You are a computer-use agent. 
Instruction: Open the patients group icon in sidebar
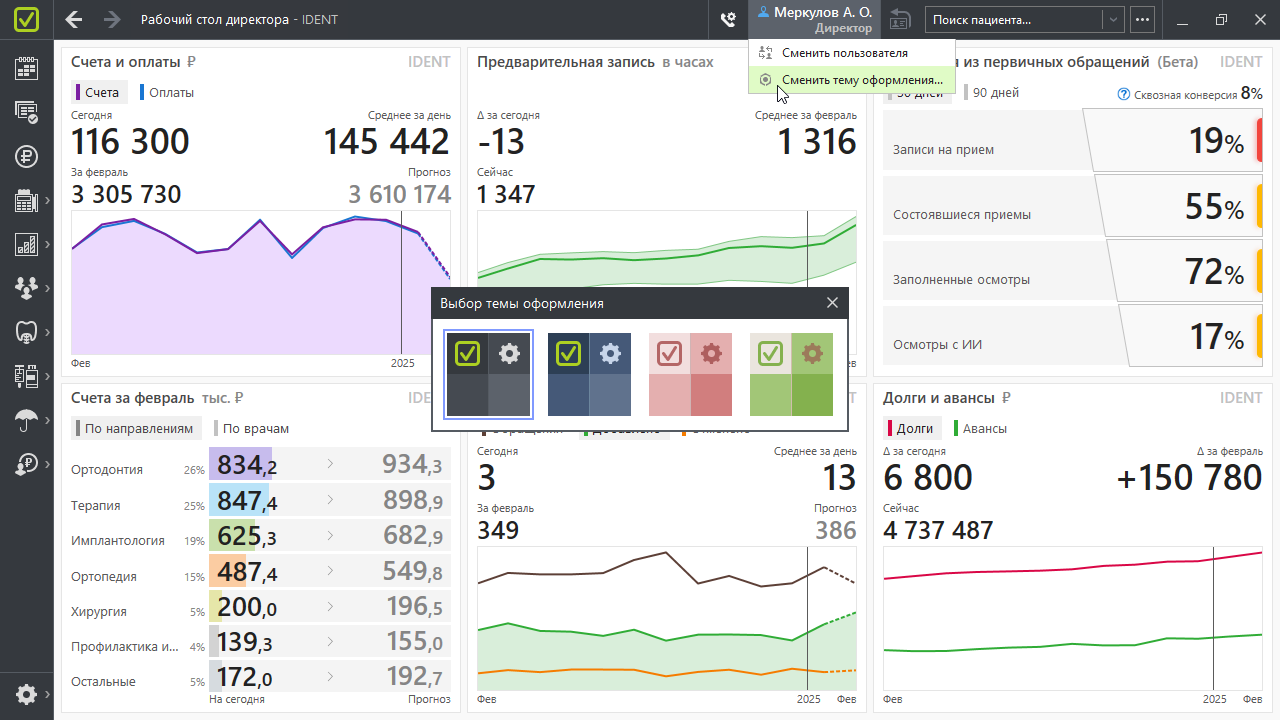[x=26, y=288]
